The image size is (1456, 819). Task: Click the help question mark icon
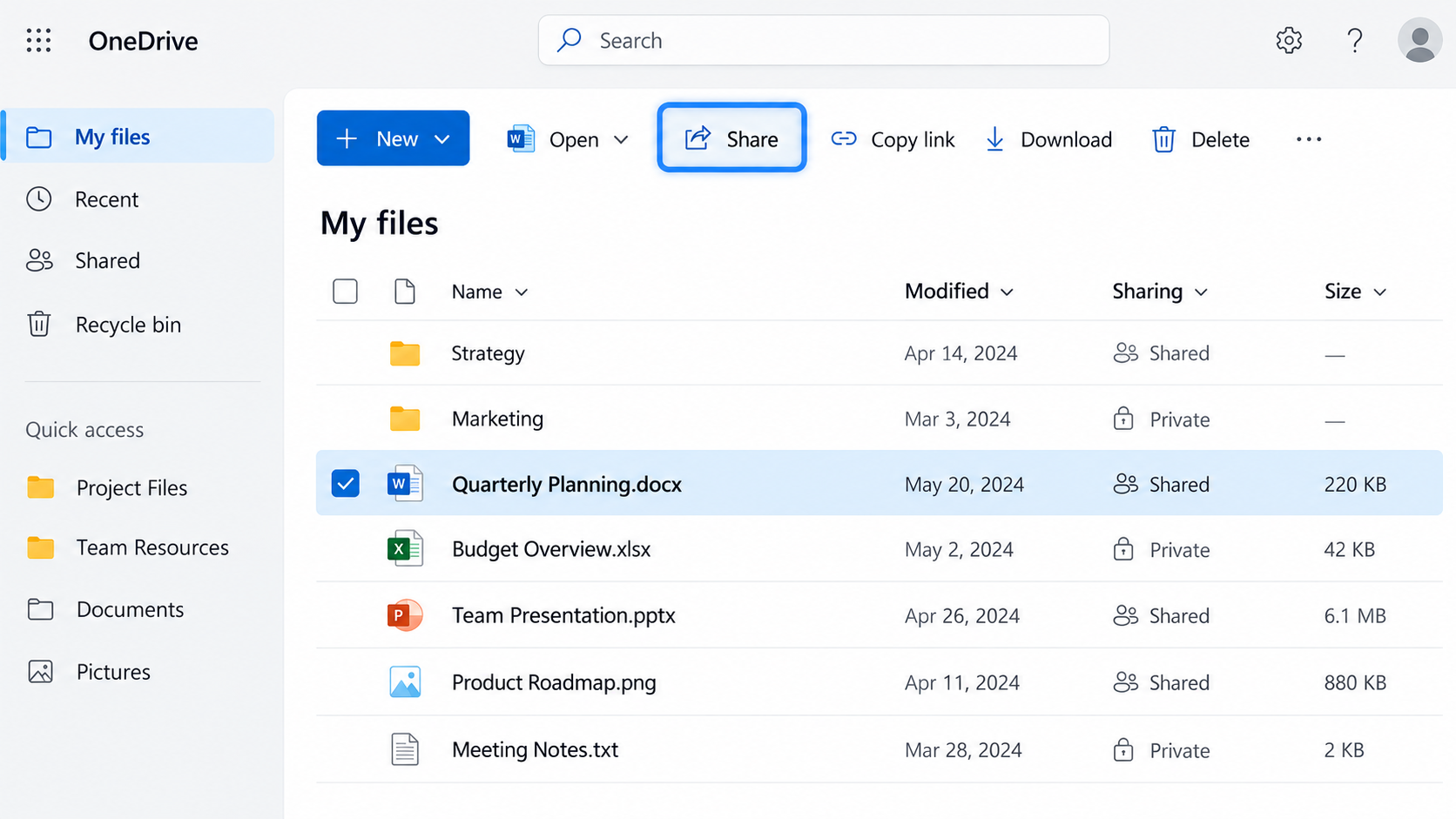1354,40
